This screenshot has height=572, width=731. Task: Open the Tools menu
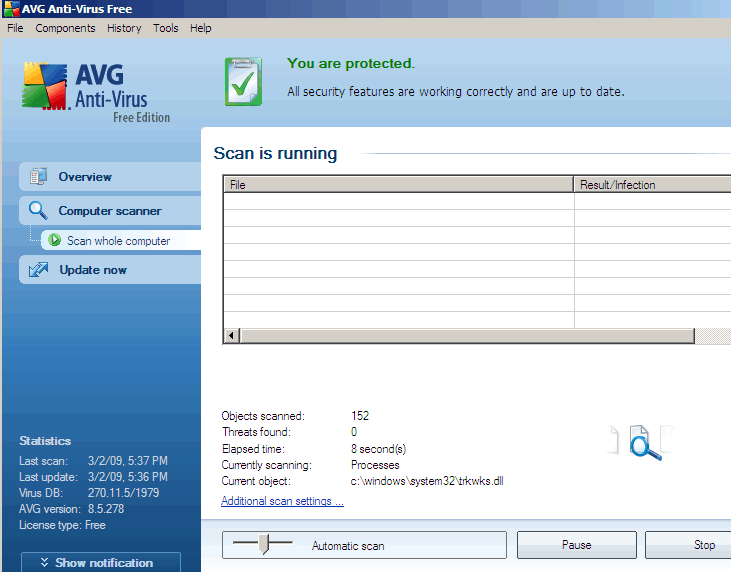[x=166, y=28]
